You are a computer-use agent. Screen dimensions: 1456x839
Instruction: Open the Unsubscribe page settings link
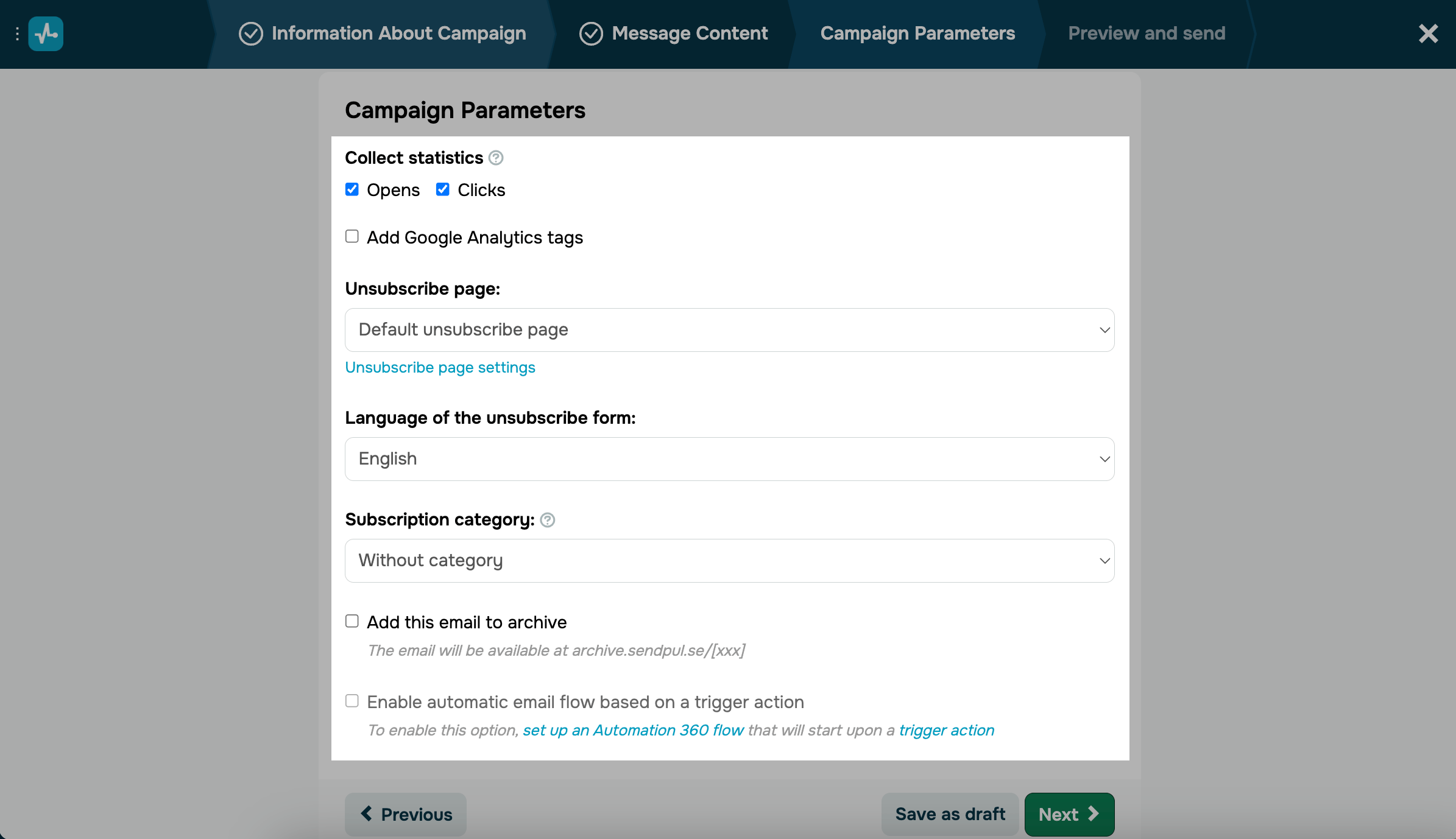pyautogui.click(x=440, y=368)
